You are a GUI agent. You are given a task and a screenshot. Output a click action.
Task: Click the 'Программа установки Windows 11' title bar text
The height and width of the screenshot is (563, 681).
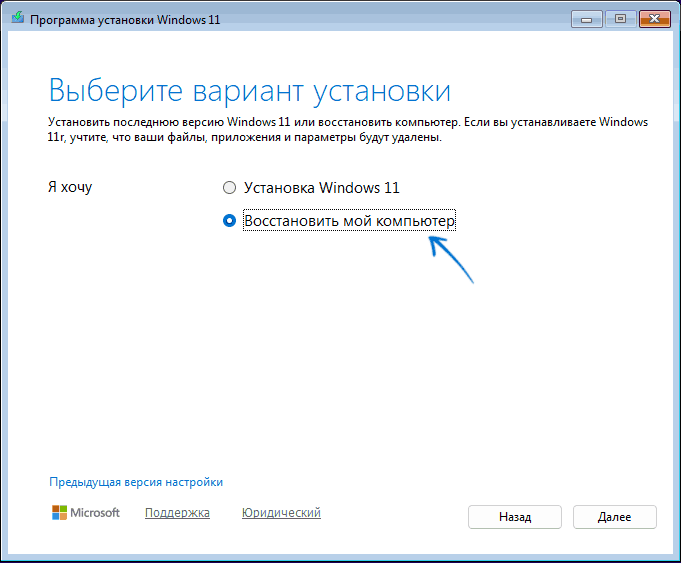[125, 20]
